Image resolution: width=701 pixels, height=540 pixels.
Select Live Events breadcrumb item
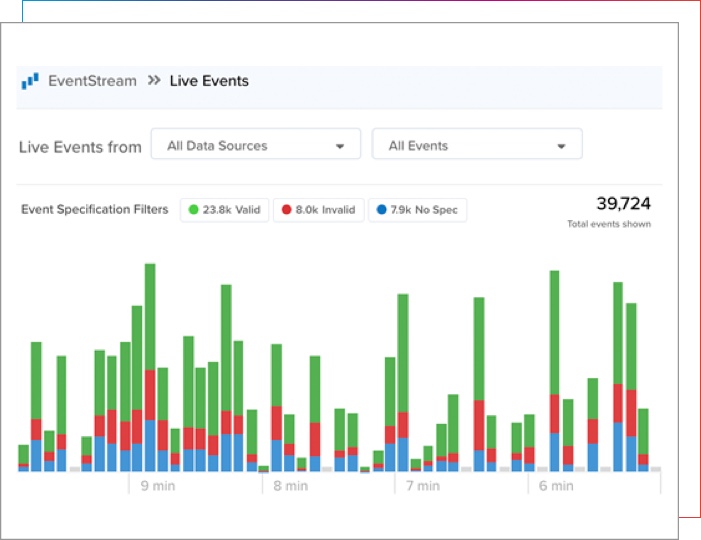point(209,81)
